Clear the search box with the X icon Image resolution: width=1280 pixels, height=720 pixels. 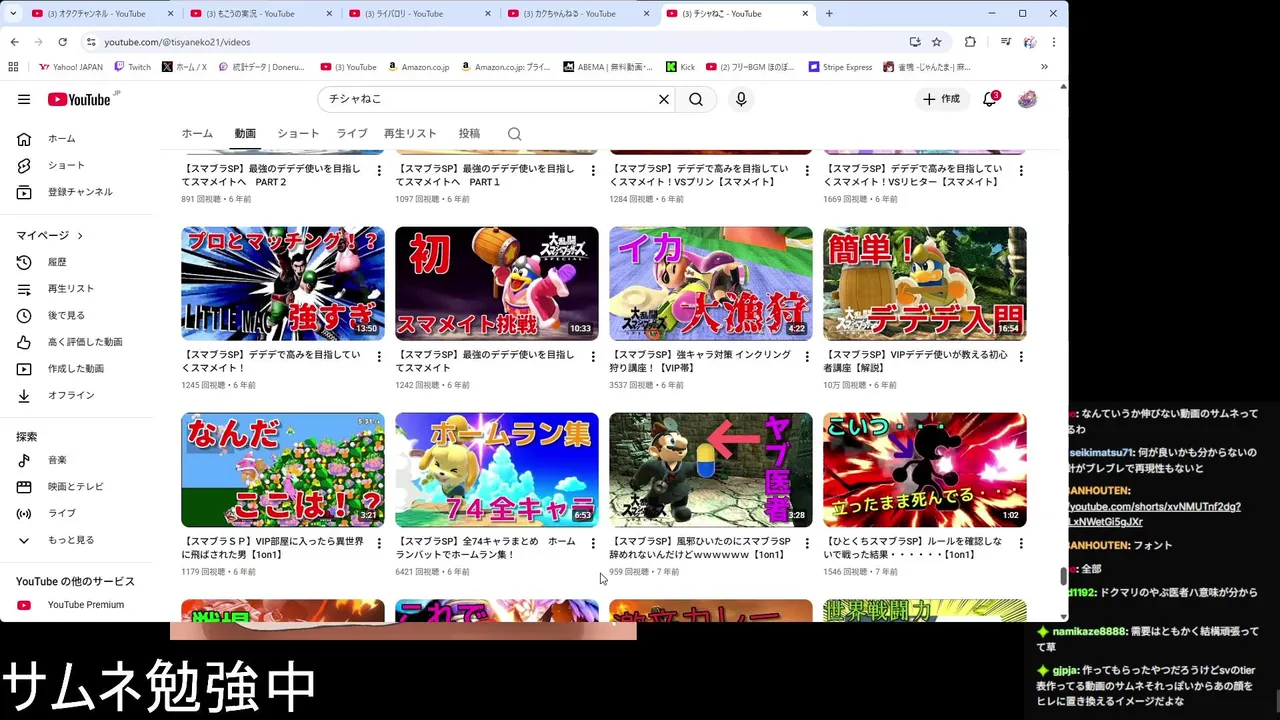pyautogui.click(x=663, y=99)
